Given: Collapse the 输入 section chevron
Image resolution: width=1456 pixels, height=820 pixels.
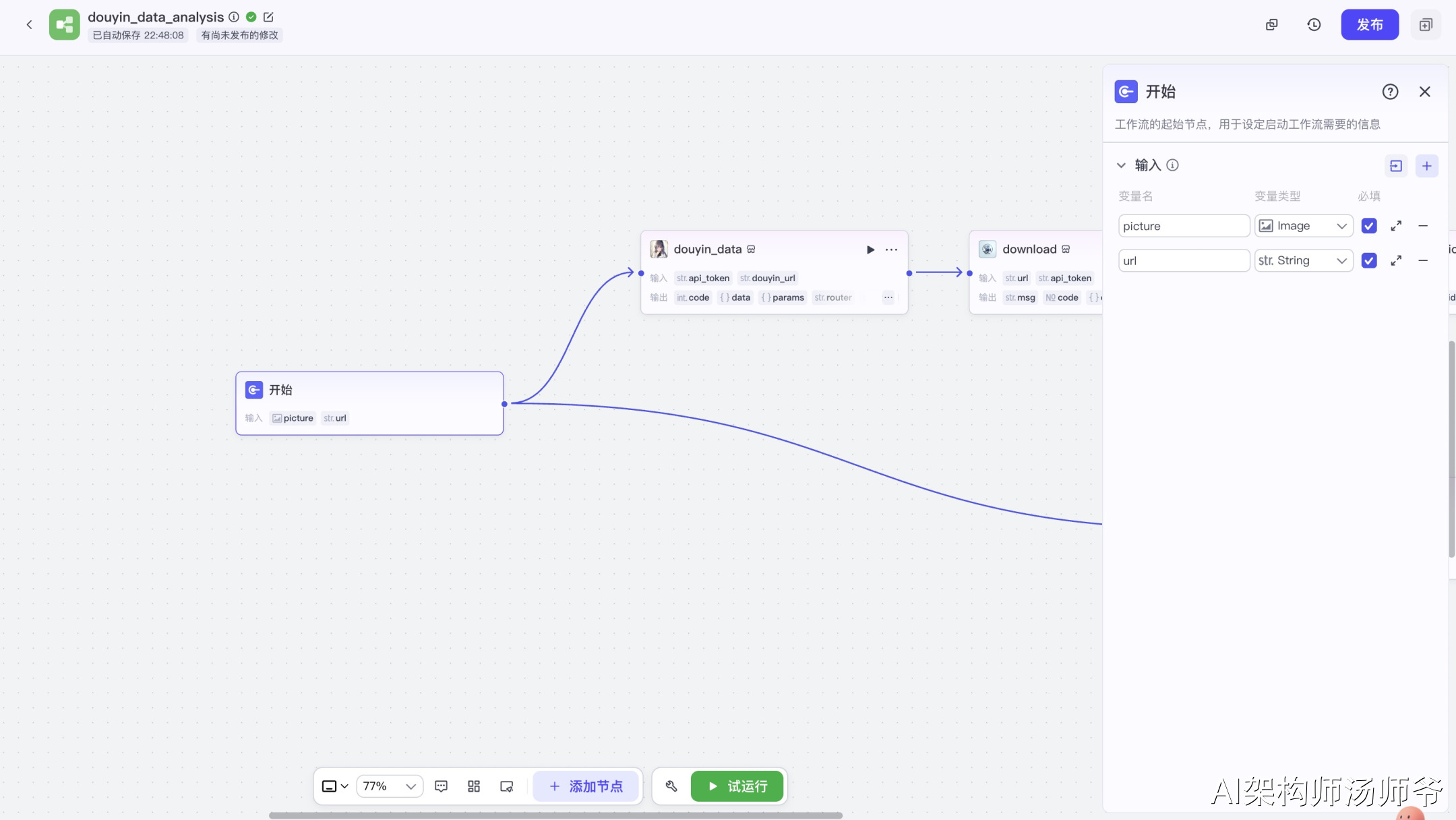Looking at the screenshot, I should (x=1121, y=165).
